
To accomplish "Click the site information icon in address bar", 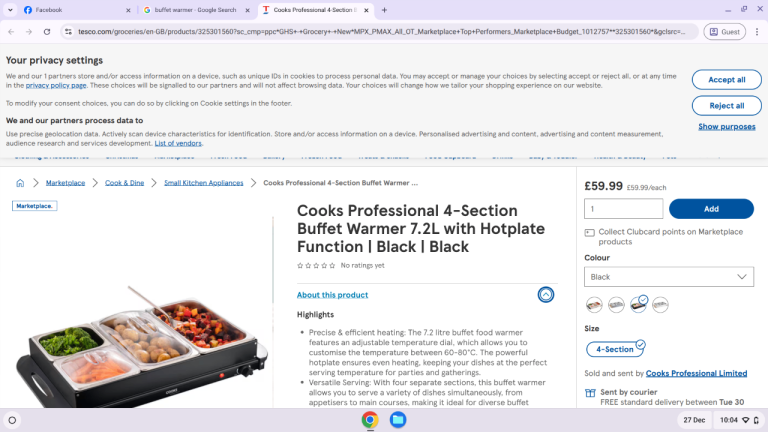I will coord(69,32).
